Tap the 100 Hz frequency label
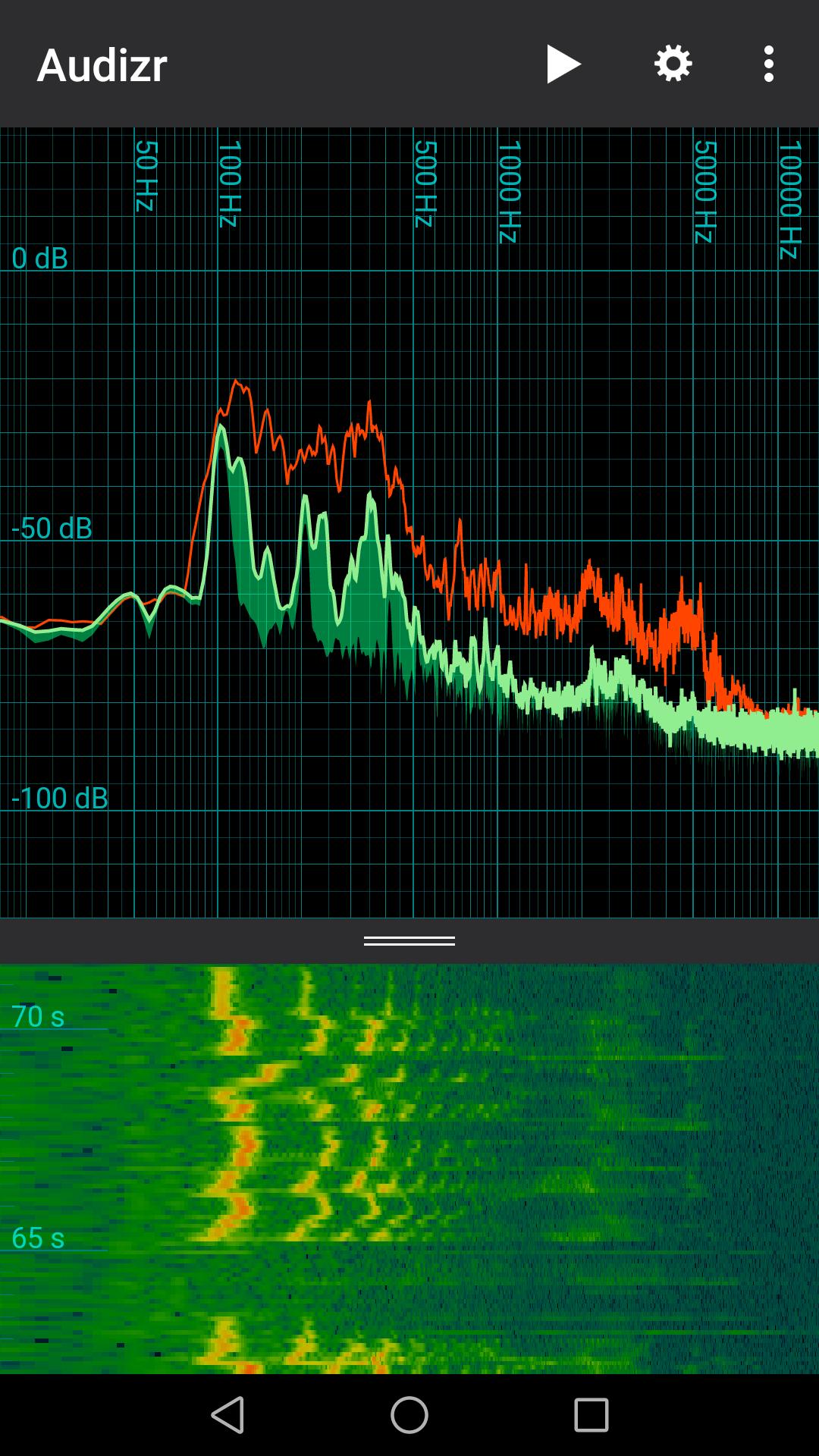Viewport: 819px width, 1456px height. pos(229,184)
